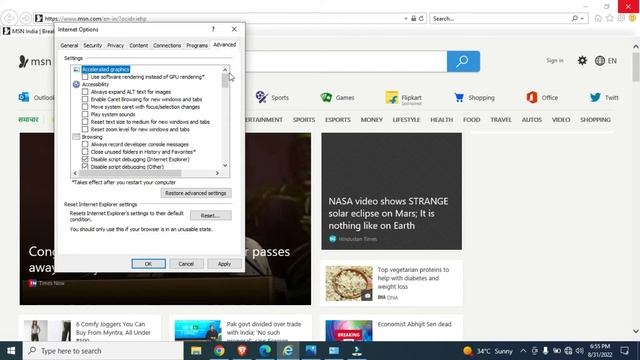Click settings list scroll down arrow
Viewport: 640px width, 360px height.
click(225, 165)
